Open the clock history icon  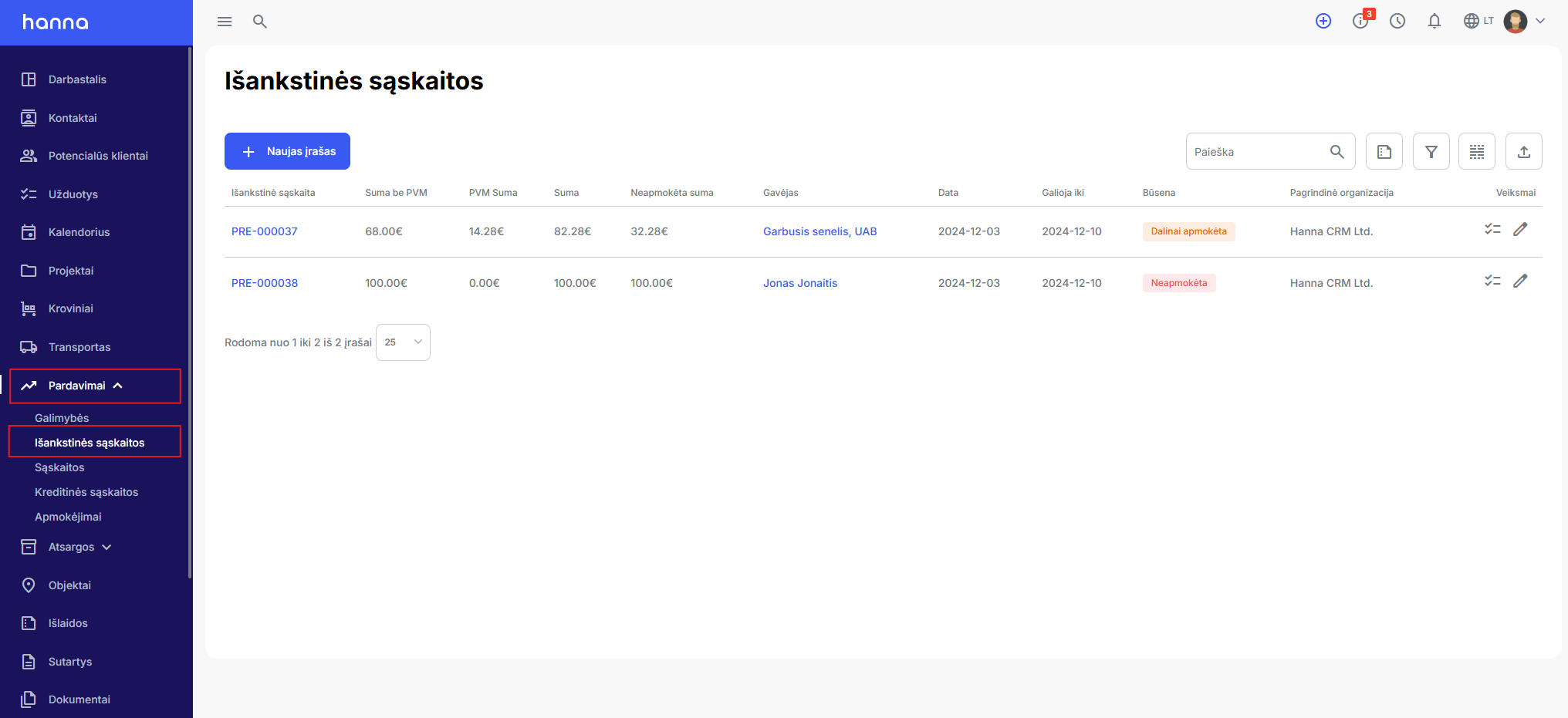1397,21
